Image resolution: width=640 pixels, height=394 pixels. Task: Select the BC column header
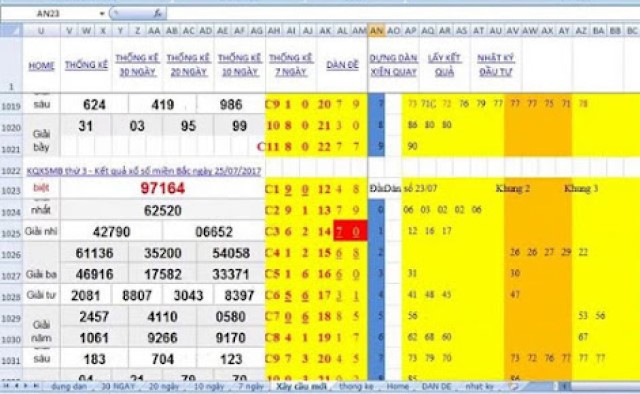(632, 31)
